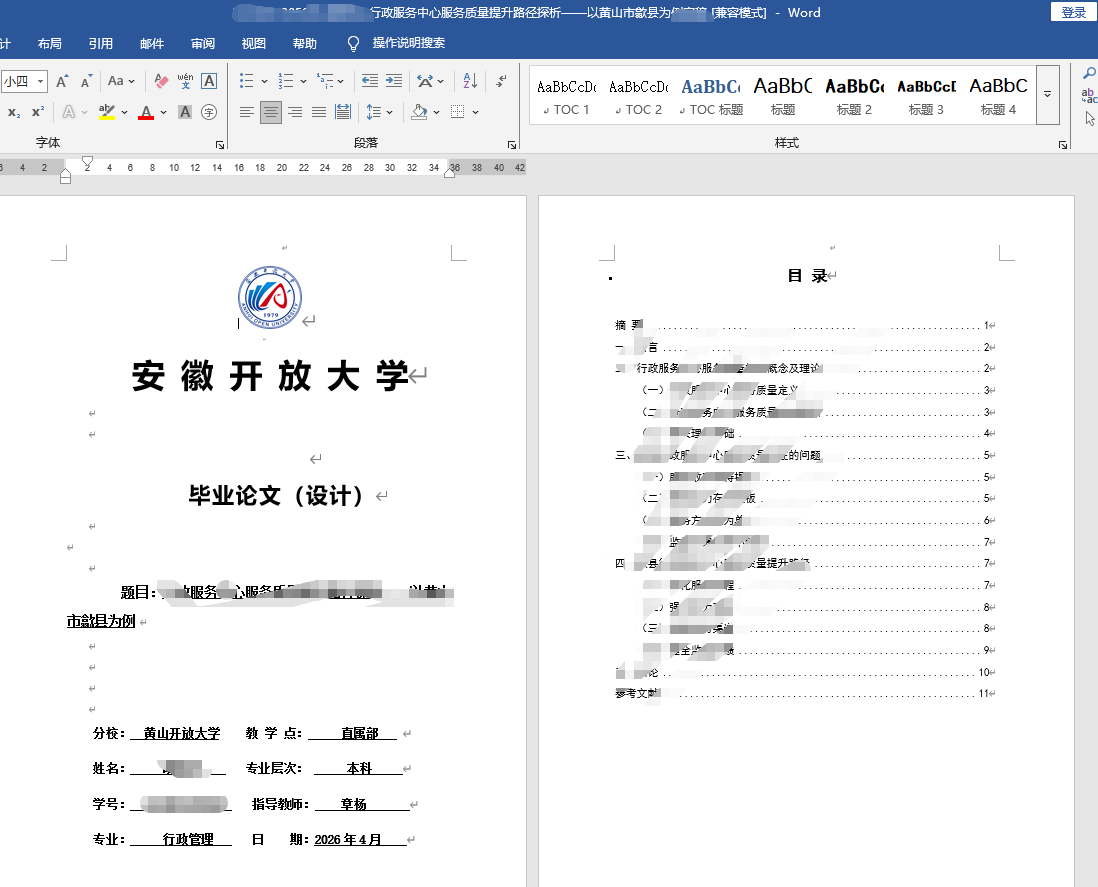Apply borders icon in paragraph group
This screenshot has width=1098, height=887.
click(x=457, y=112)
